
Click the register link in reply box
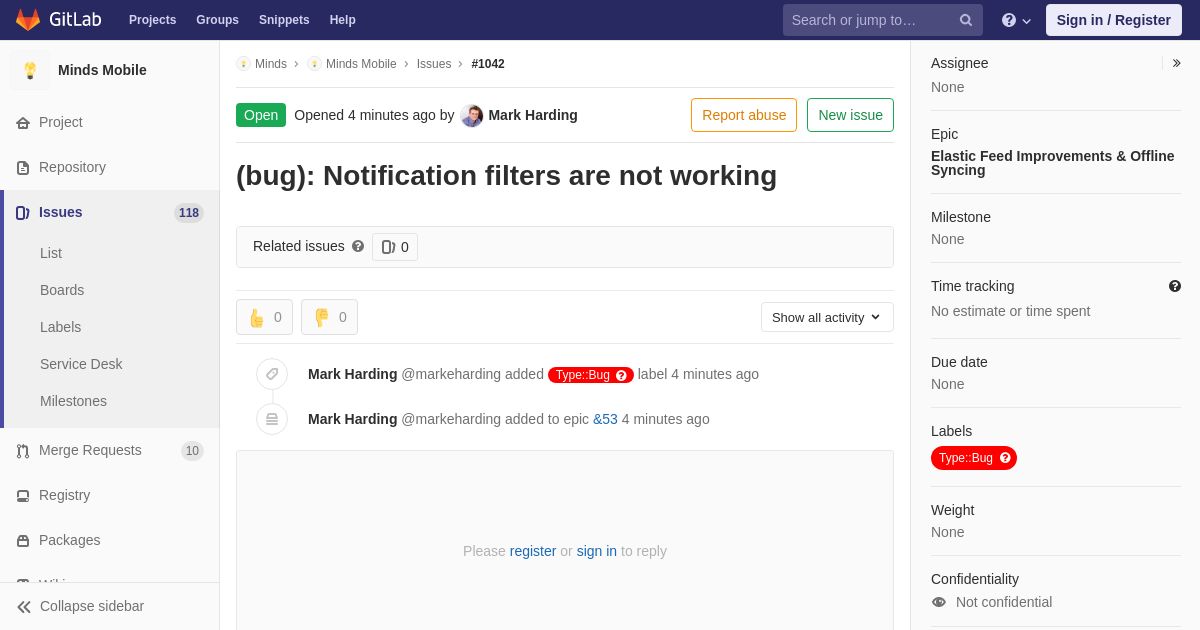point(533,551)
